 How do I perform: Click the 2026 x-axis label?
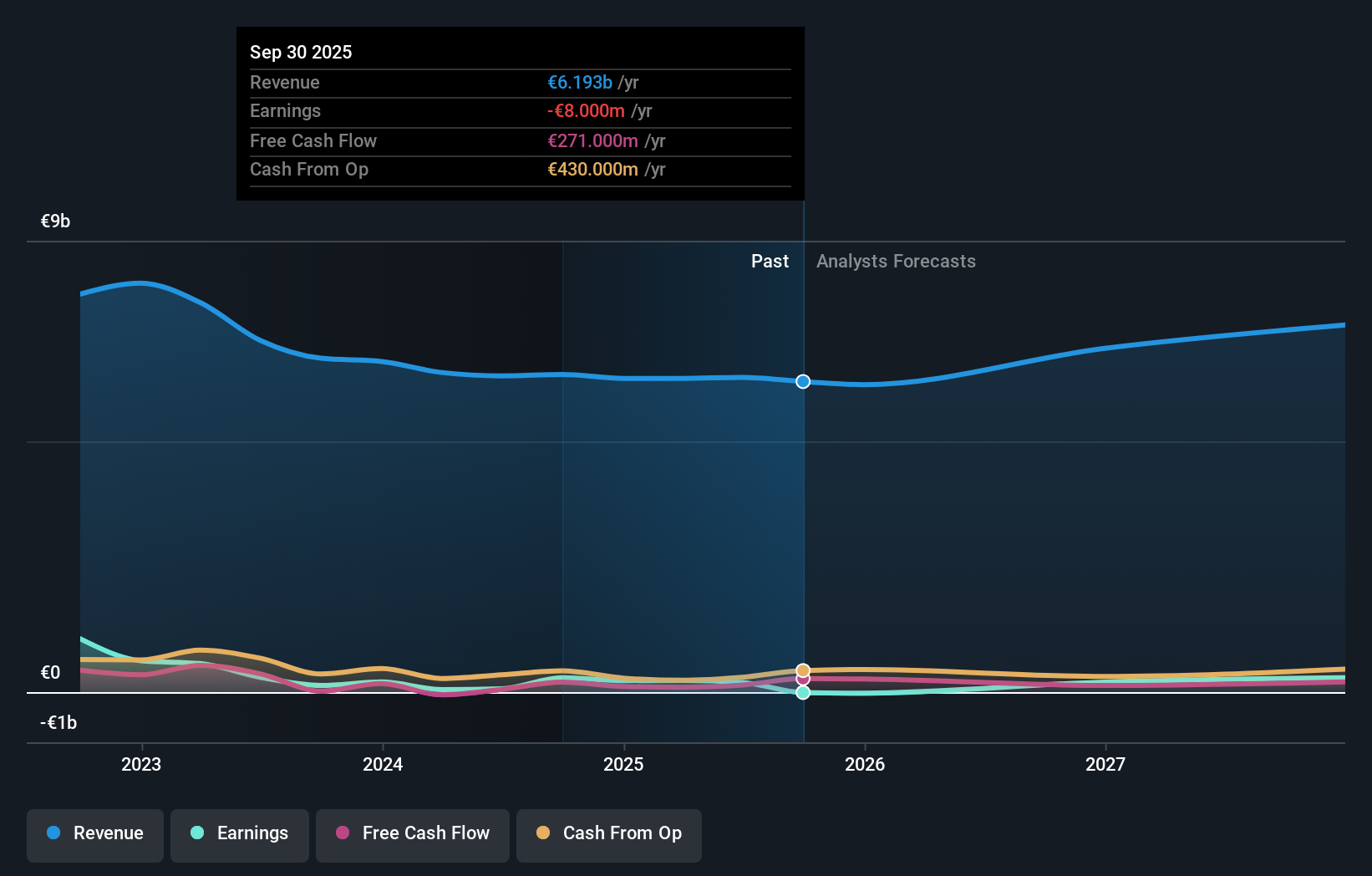tap(865, 764)
